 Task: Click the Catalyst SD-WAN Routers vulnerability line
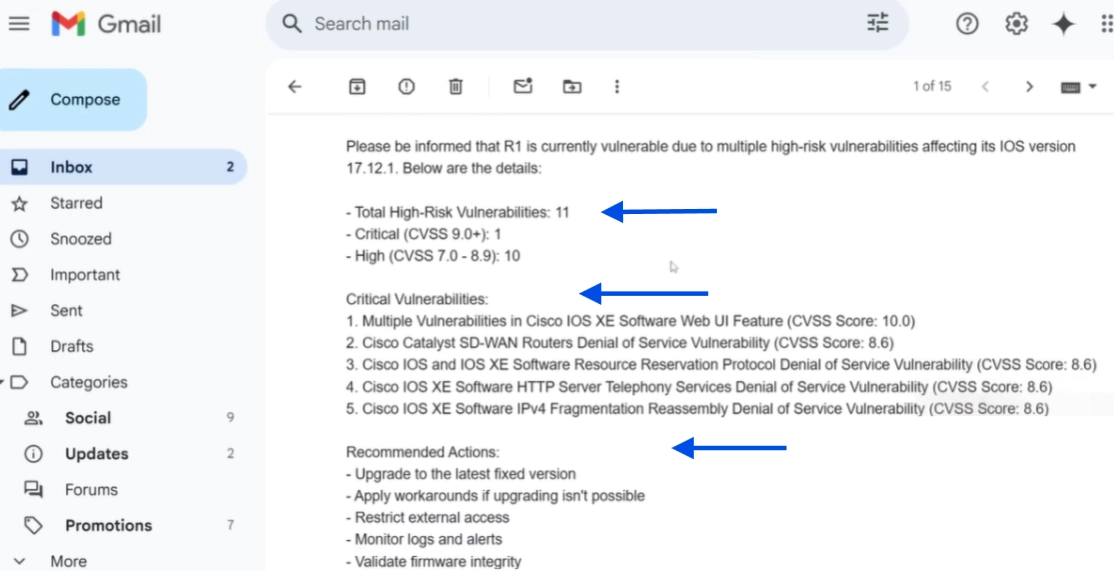[620, 344]
